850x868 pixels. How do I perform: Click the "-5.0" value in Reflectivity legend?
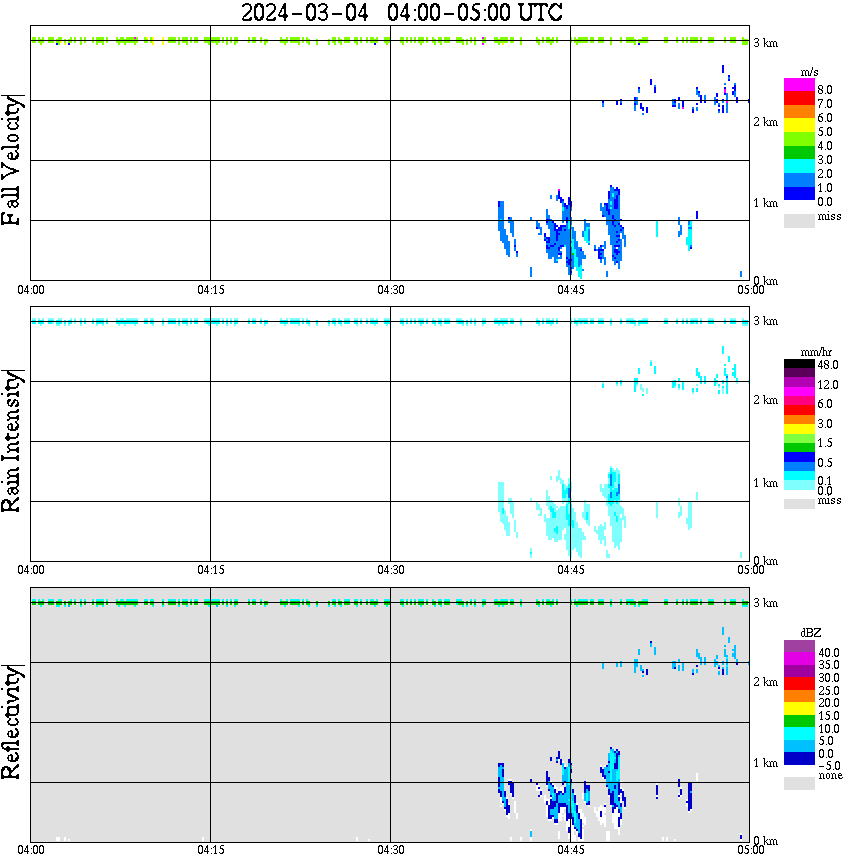pyautogui.click(x=828, y=766)
